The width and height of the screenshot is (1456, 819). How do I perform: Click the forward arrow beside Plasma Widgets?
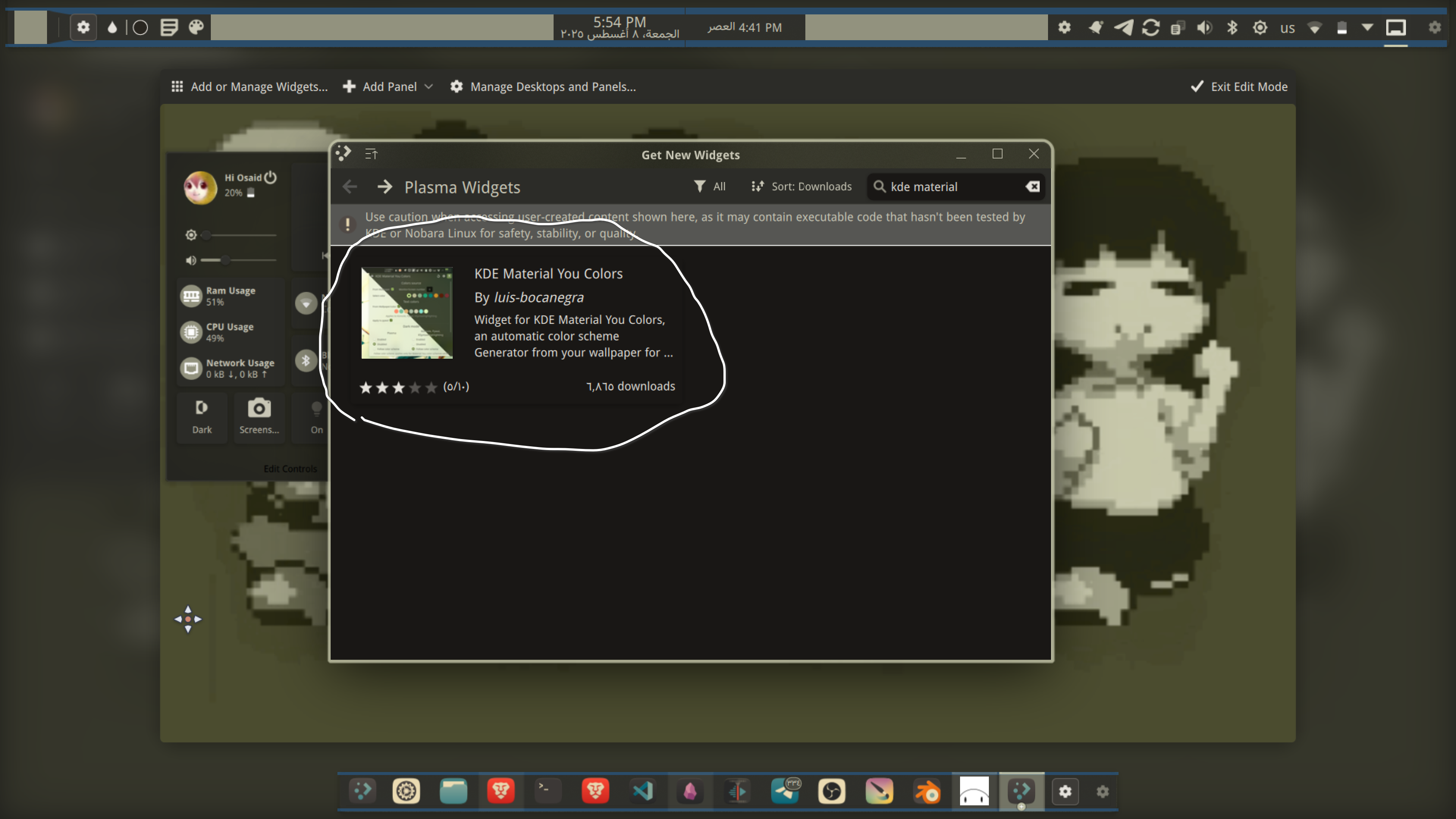pyautogui.click(x=385, y=187)
